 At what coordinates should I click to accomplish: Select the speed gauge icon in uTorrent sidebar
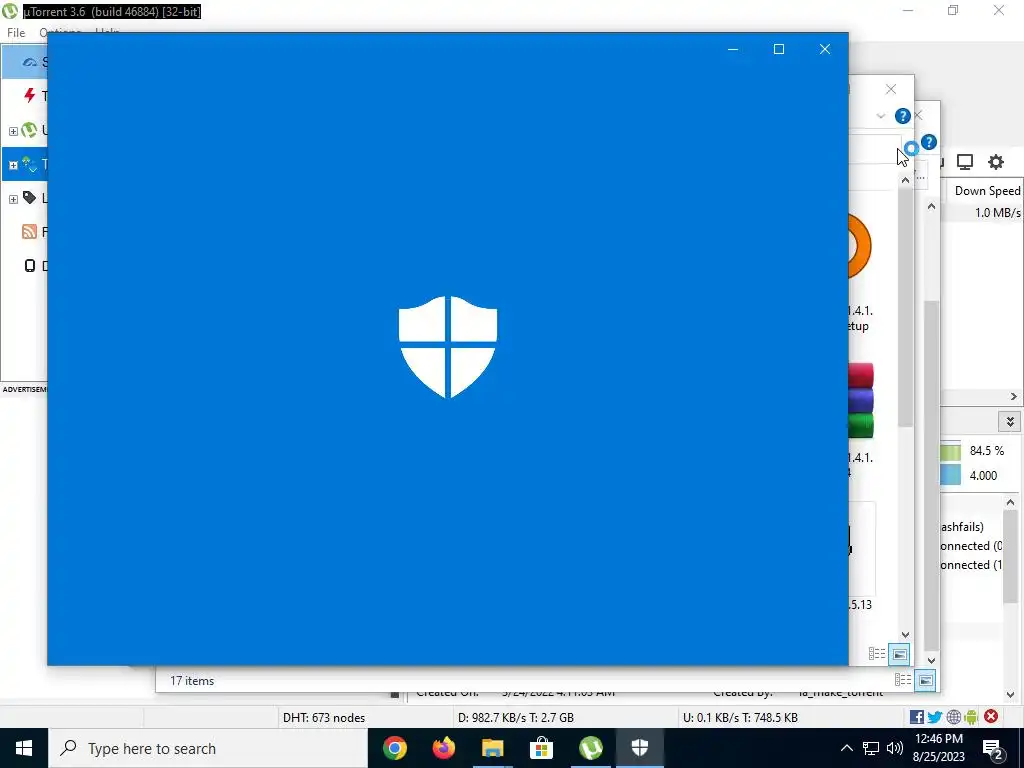pyautogui.click(x=29, y=62)
